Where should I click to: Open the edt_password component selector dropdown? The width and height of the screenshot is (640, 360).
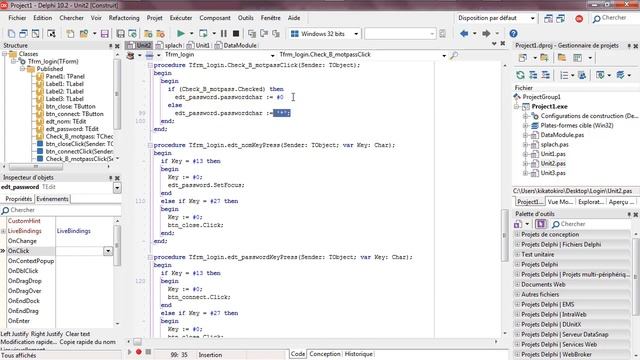click(x=117, y=188)
